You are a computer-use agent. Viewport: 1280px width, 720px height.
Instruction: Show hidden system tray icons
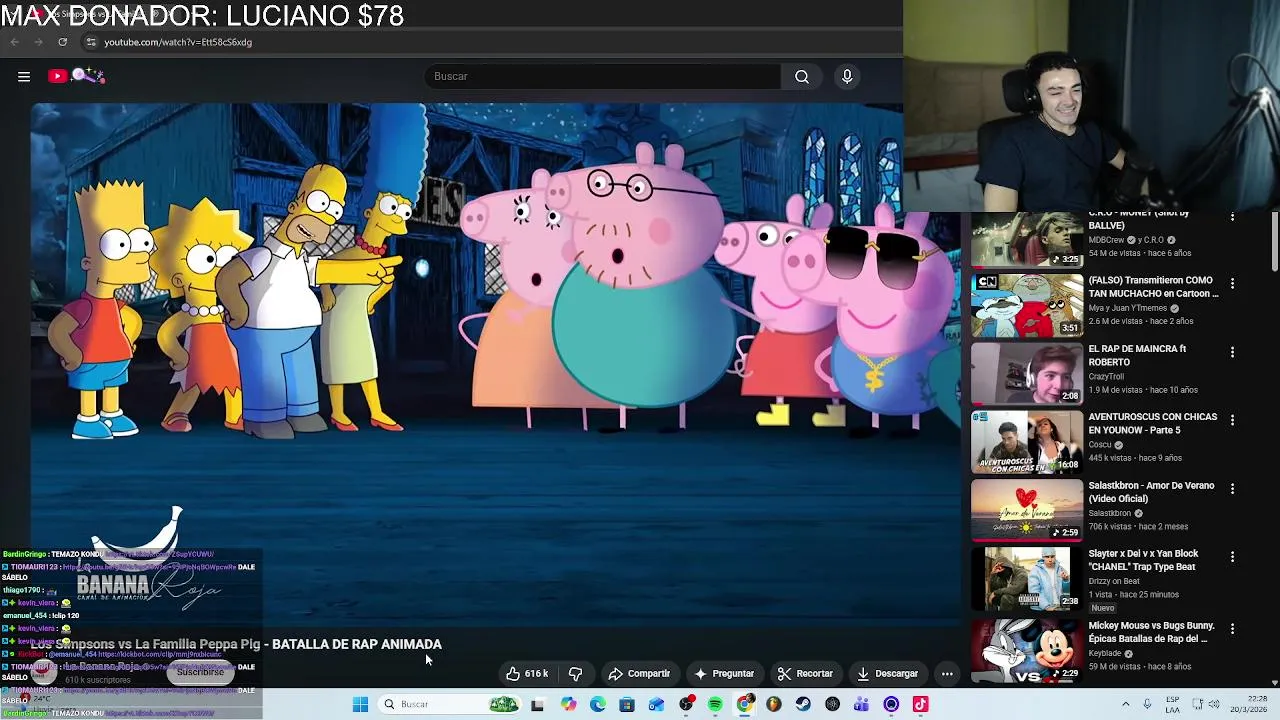[1125, 704]
